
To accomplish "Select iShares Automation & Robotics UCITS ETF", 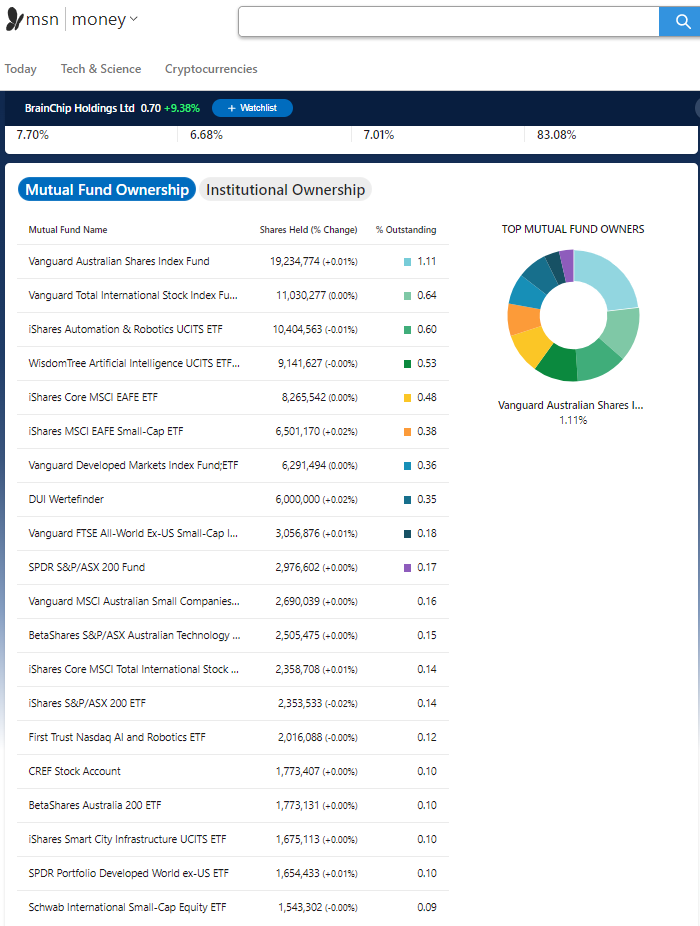I will click(x=233, y=330).
